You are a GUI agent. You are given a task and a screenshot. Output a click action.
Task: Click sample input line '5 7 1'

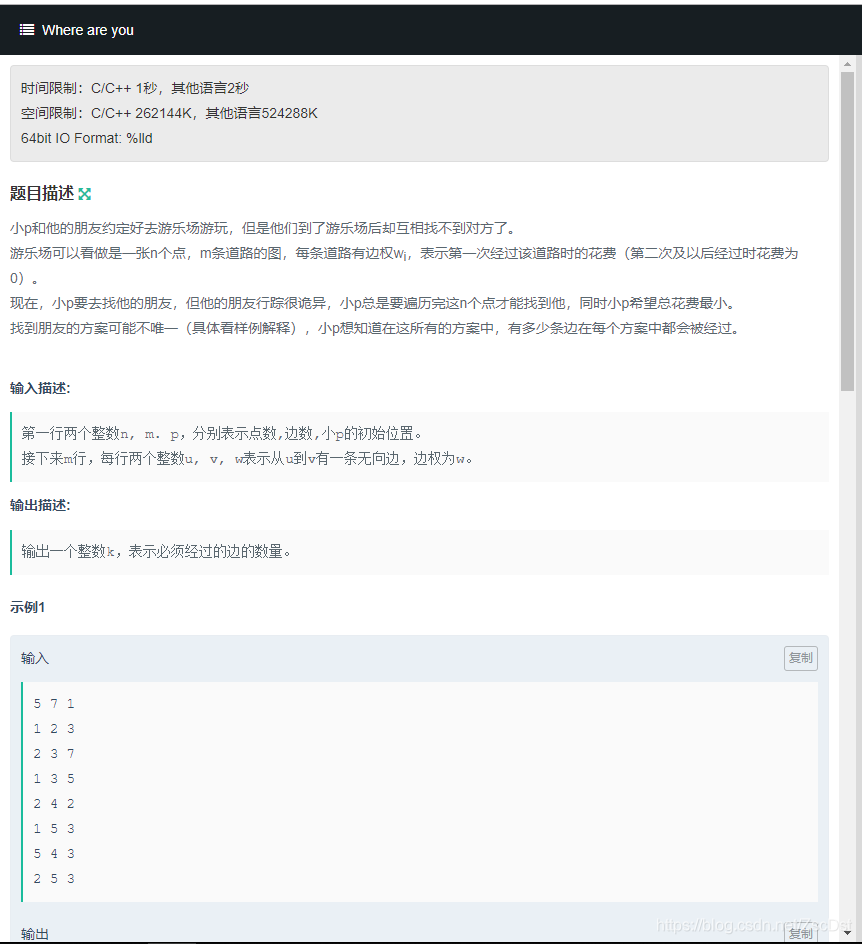pos(54,704)
